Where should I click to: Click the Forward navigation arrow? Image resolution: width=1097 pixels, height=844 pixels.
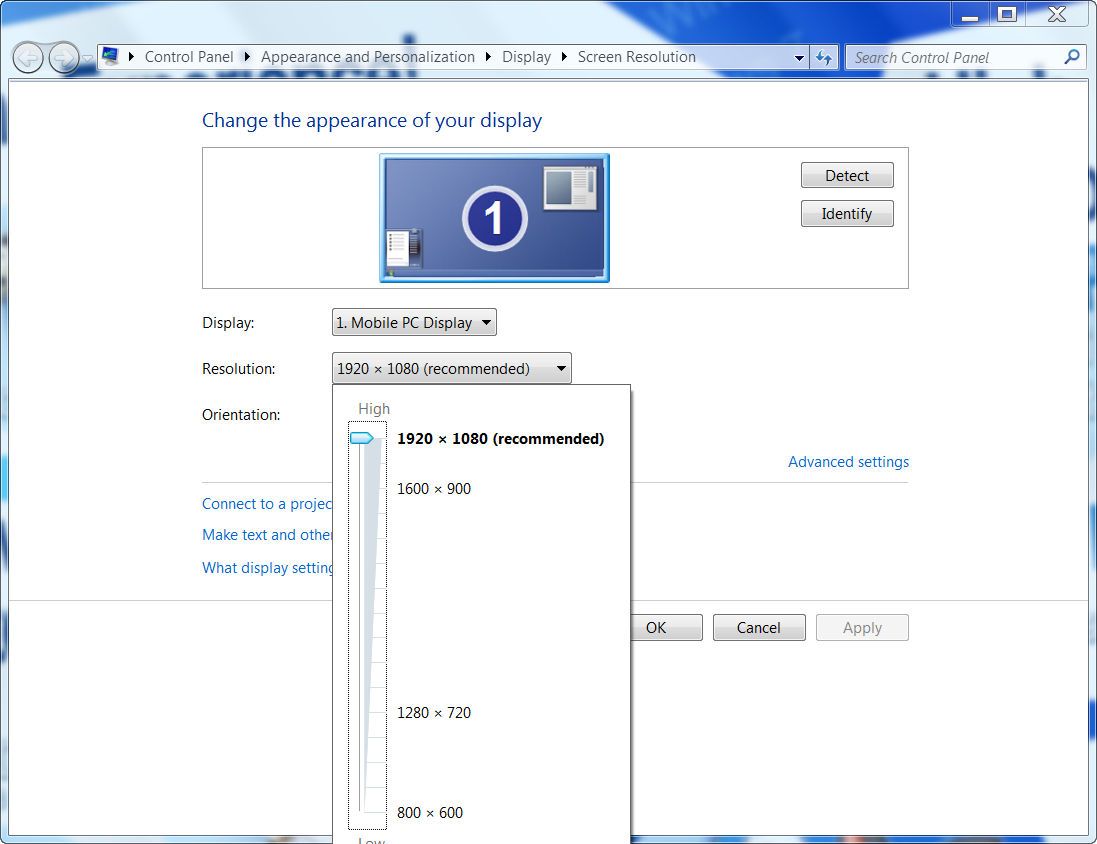pyautogui.click(x=63, y=58)
